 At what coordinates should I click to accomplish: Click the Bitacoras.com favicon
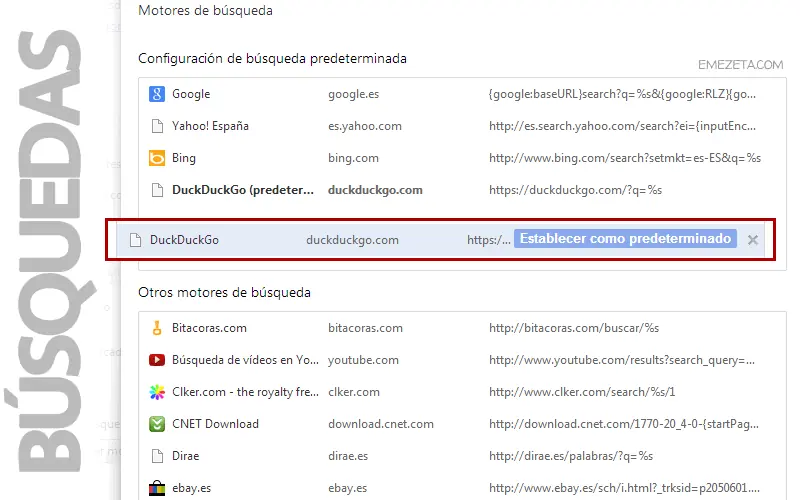click(x=157, y=328)
